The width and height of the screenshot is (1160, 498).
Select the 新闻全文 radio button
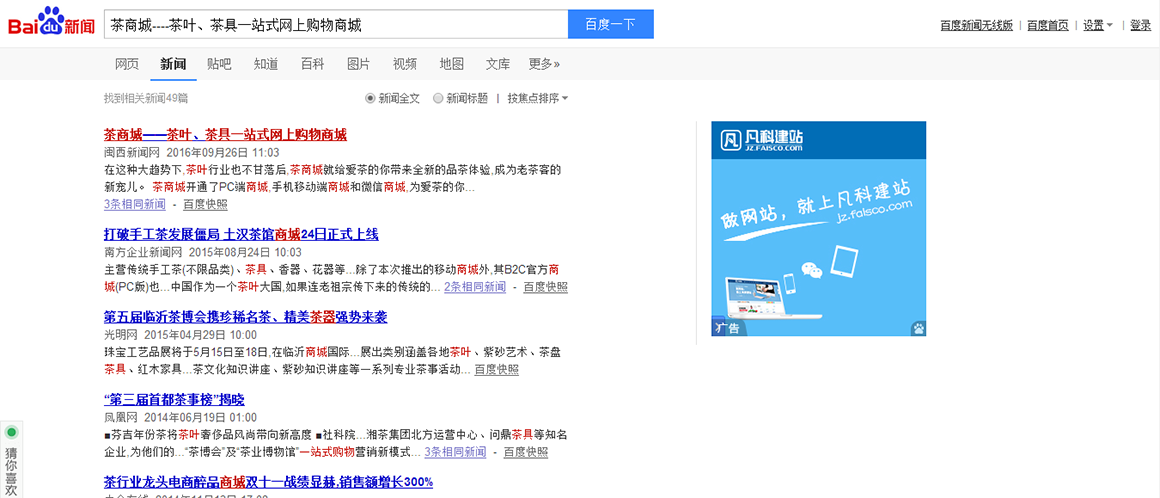click(370, 98)
